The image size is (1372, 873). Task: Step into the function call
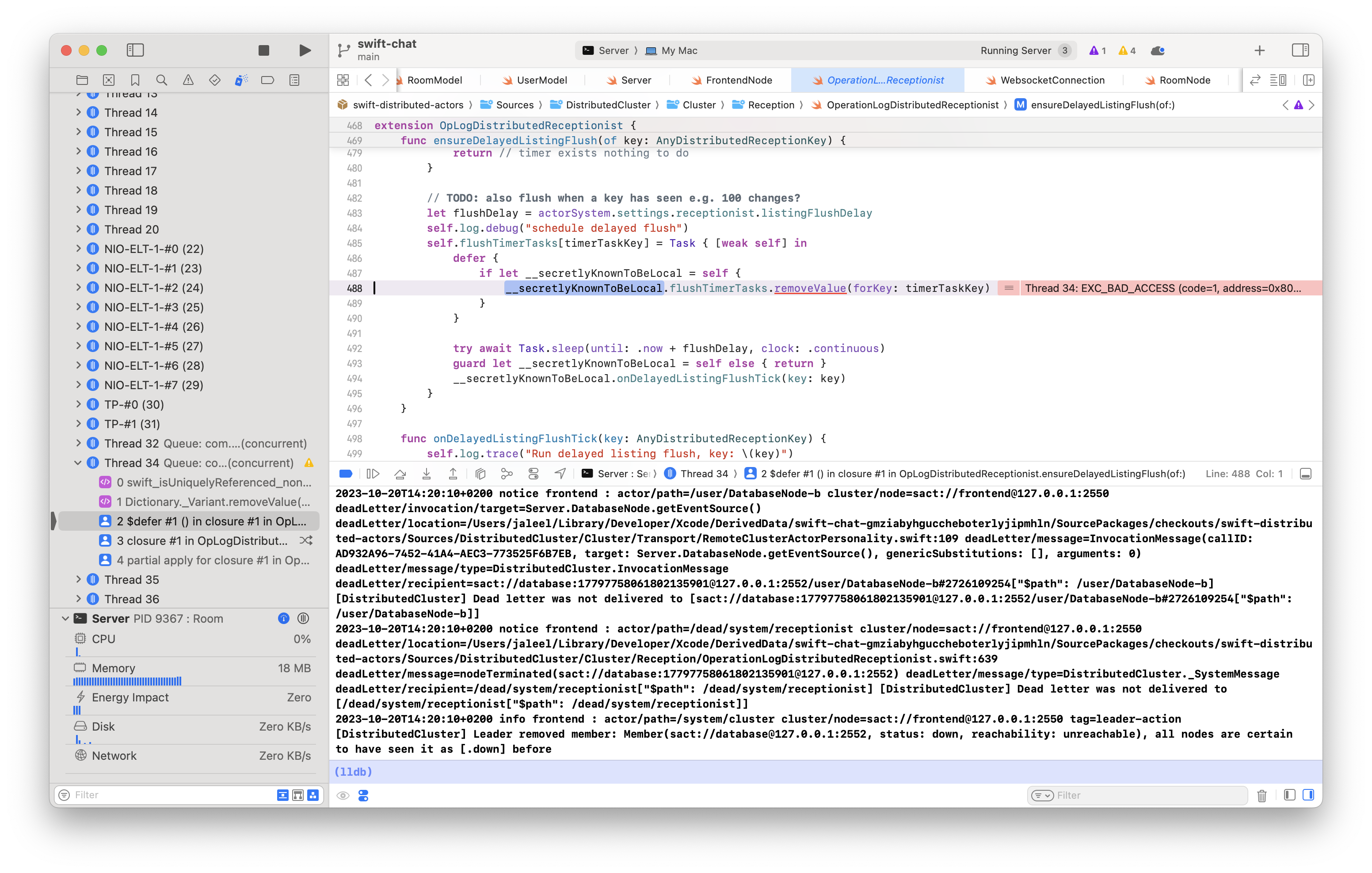coord(427,473)
